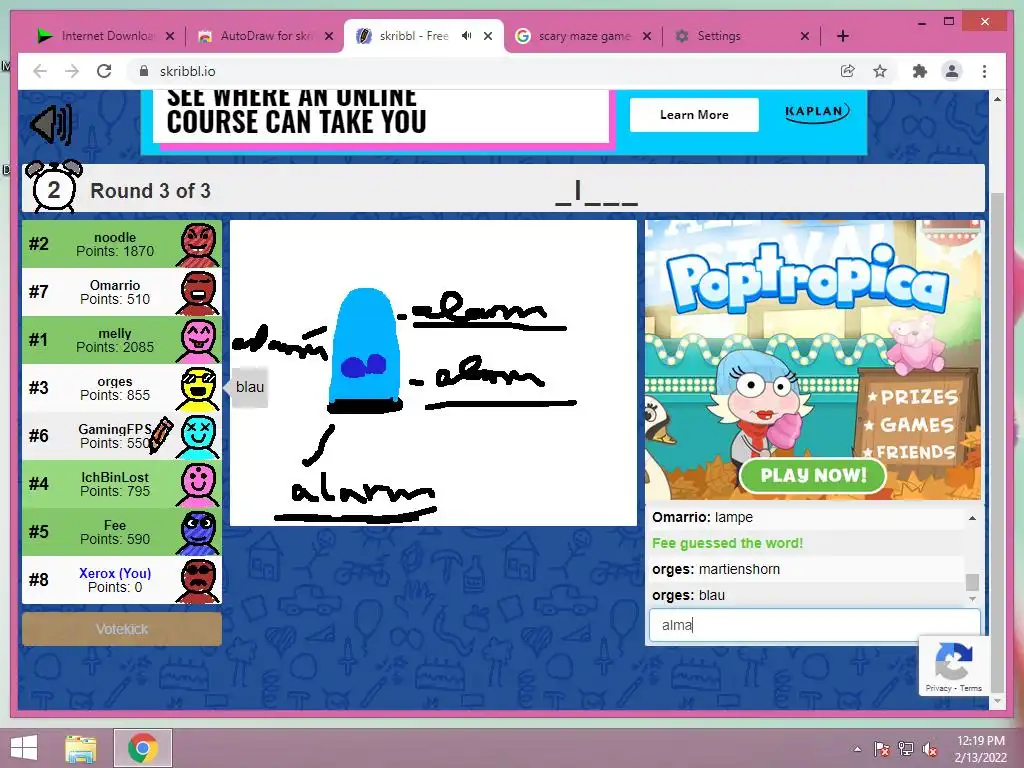The image size is (1024, 768).
Task: Click GamingFPS's cyan avatar
Action: coord(198,437)
